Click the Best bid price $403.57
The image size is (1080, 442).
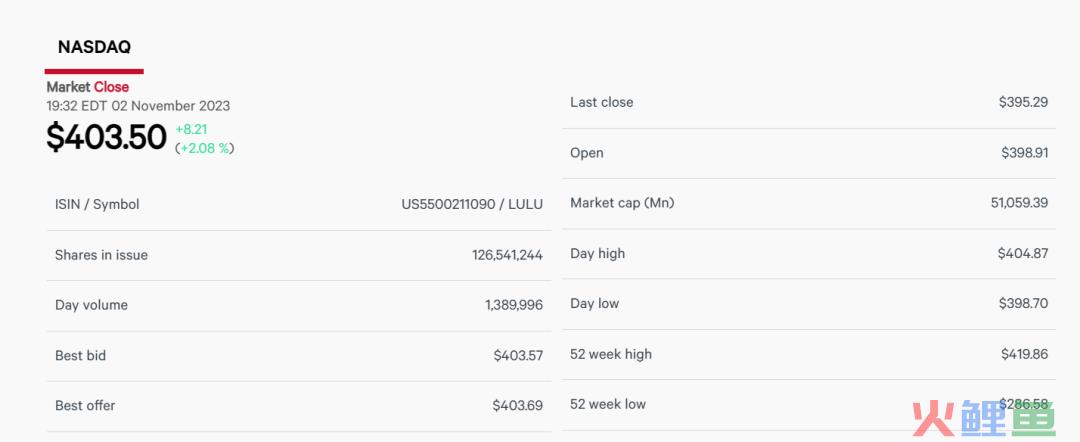(518, 356)
